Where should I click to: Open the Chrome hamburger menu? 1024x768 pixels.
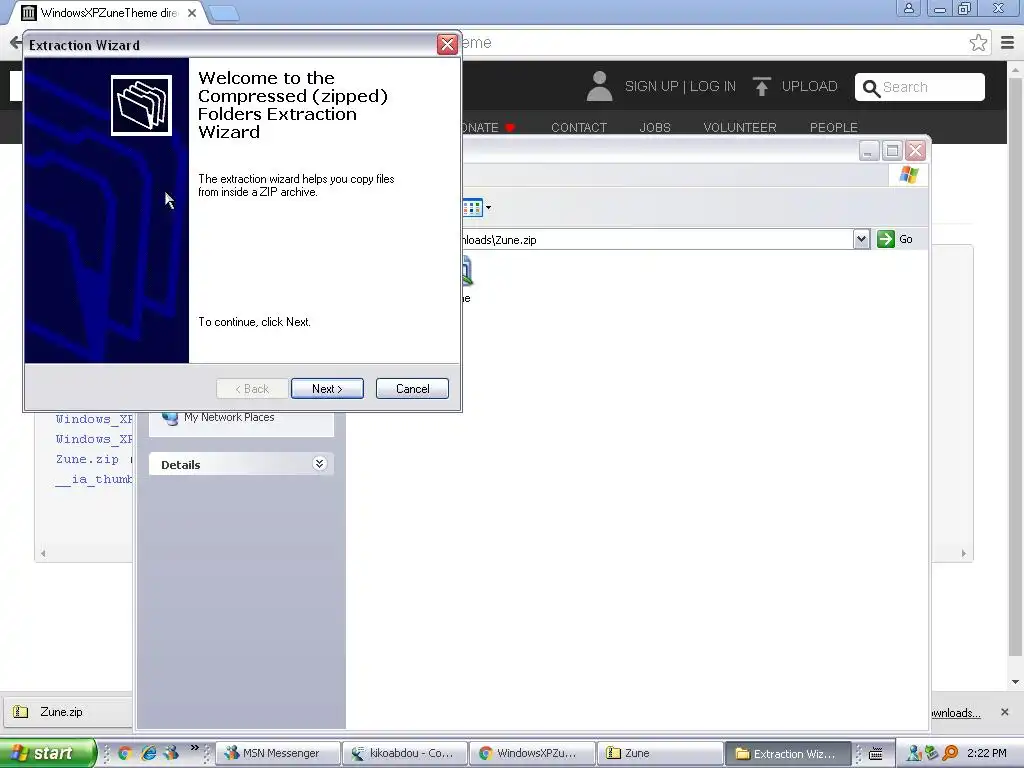pyautogui.click(x=1008, y=43)
